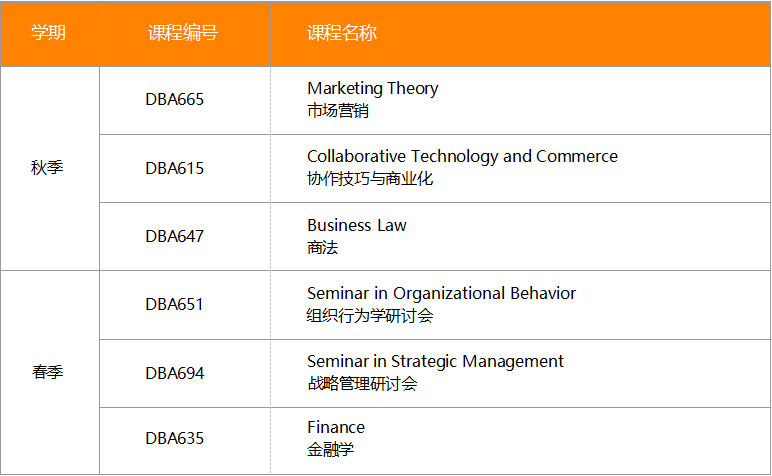The image size is (772, 476).
Task: Click the 学期 column header
Action: click(48, 33)
